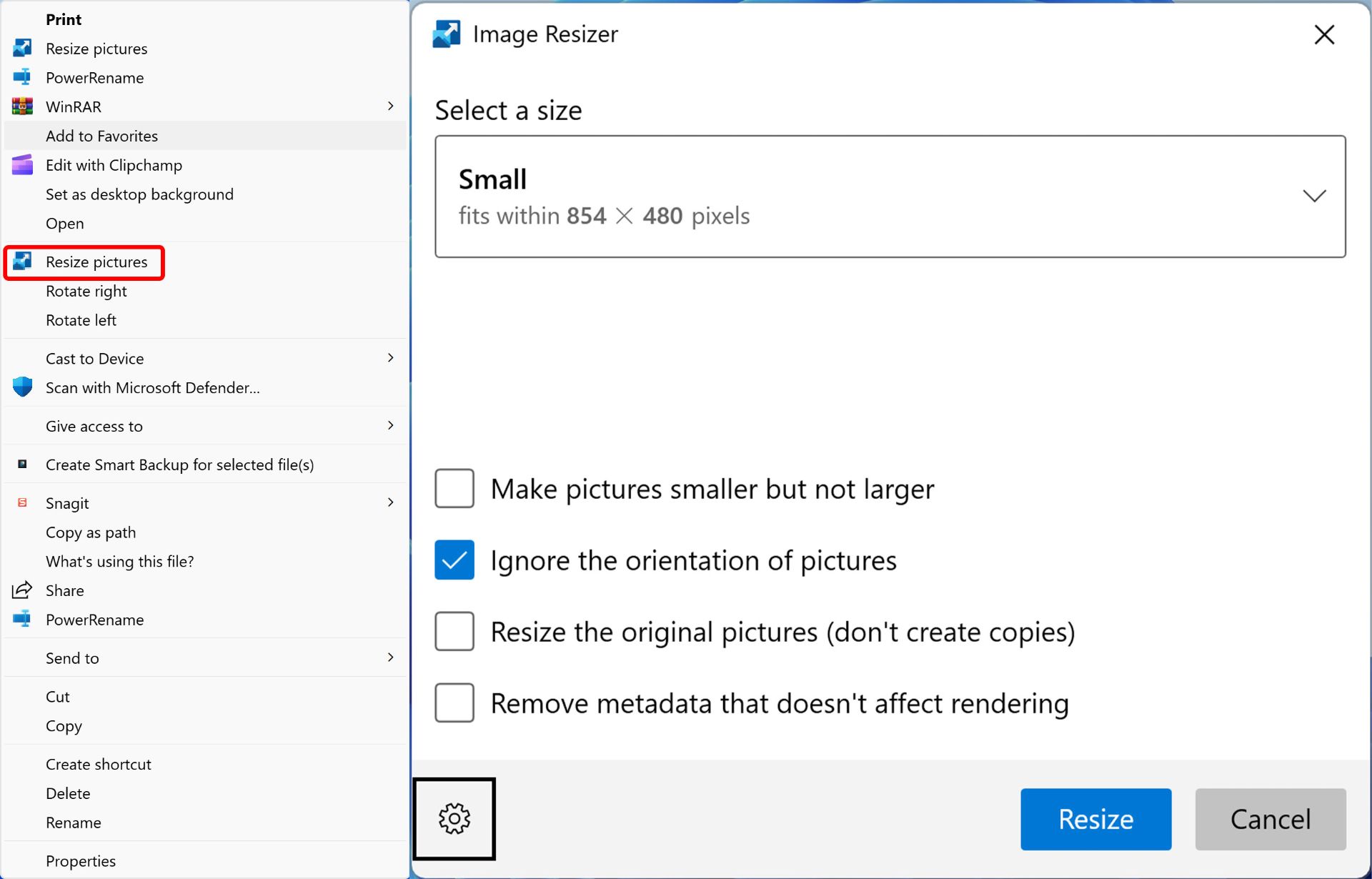Expand the Send to submenu arrow
Screen dimensions: 1372x879
tap(390, 657)
